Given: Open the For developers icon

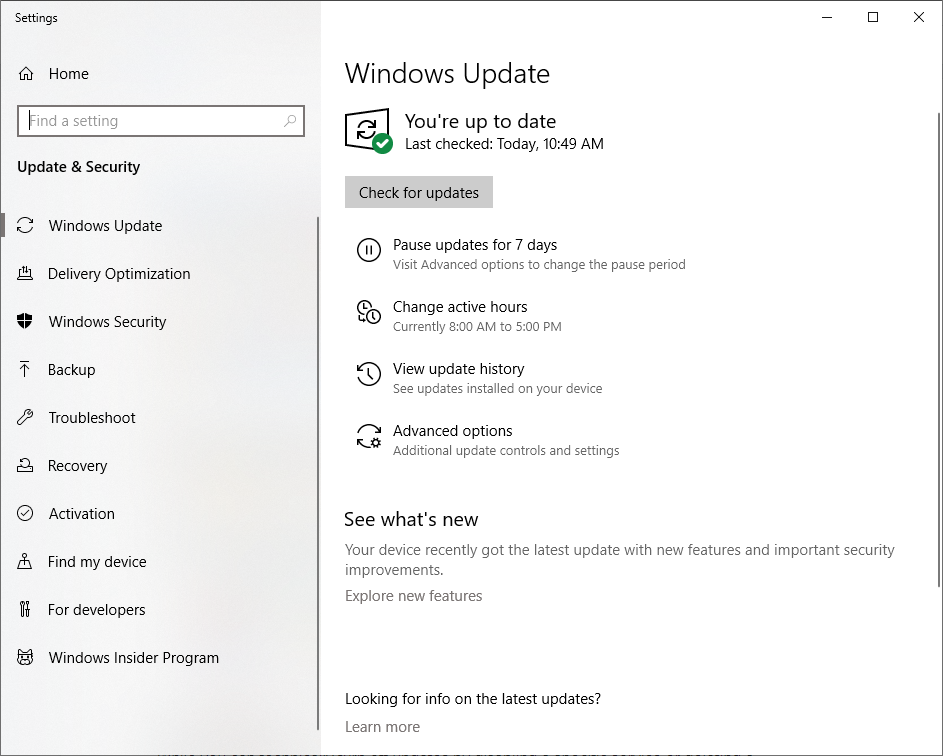Looking at the screenshot, I should 27,609.
